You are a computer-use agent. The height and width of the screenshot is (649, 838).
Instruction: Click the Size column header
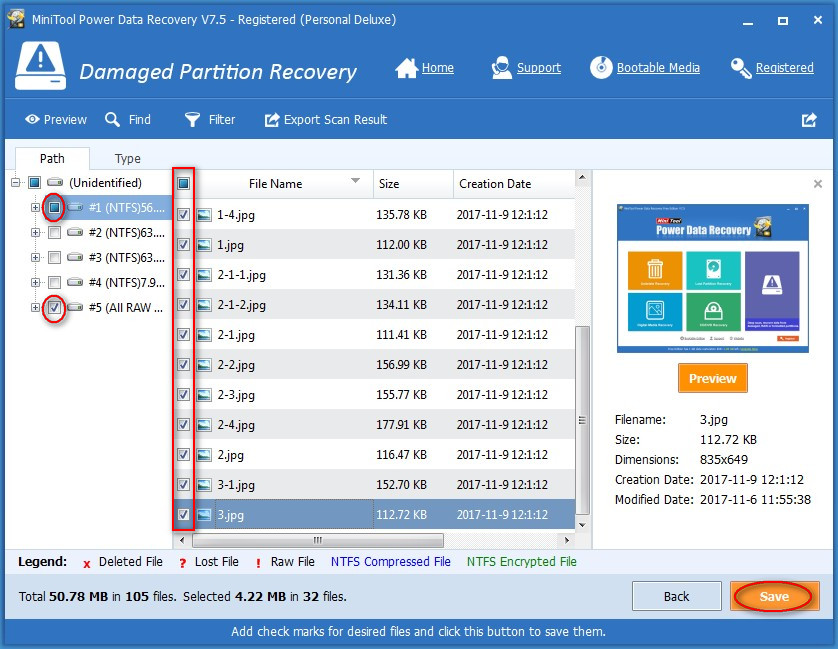(x=413, y=183)
